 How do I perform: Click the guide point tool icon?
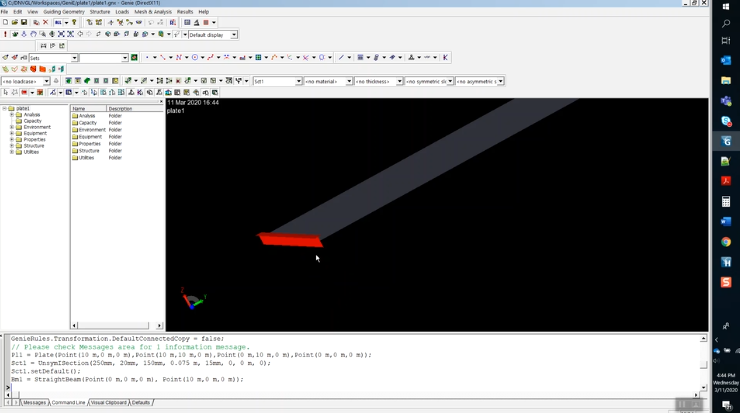click(147, 58)
